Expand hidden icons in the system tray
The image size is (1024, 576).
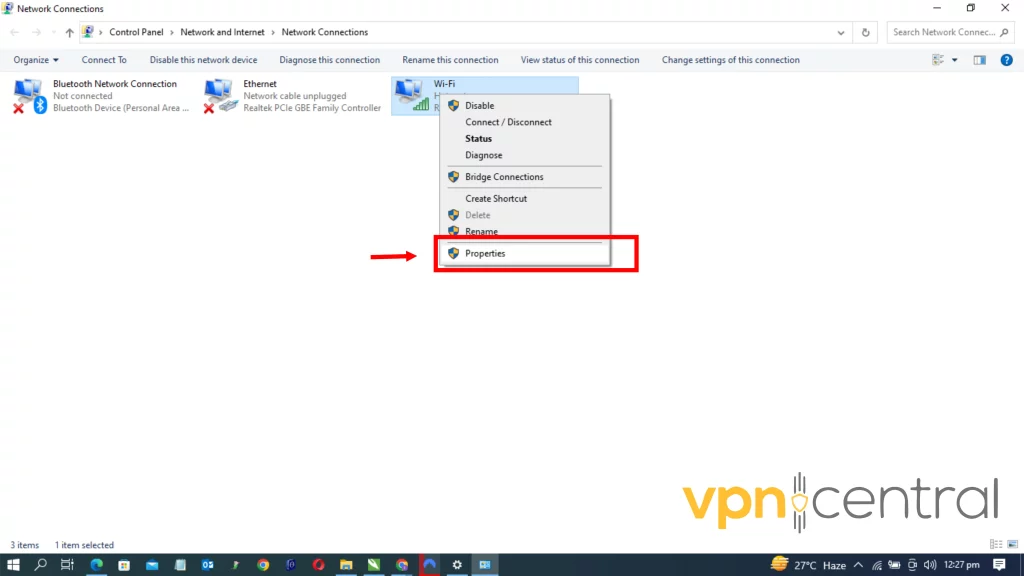(860, 565)
